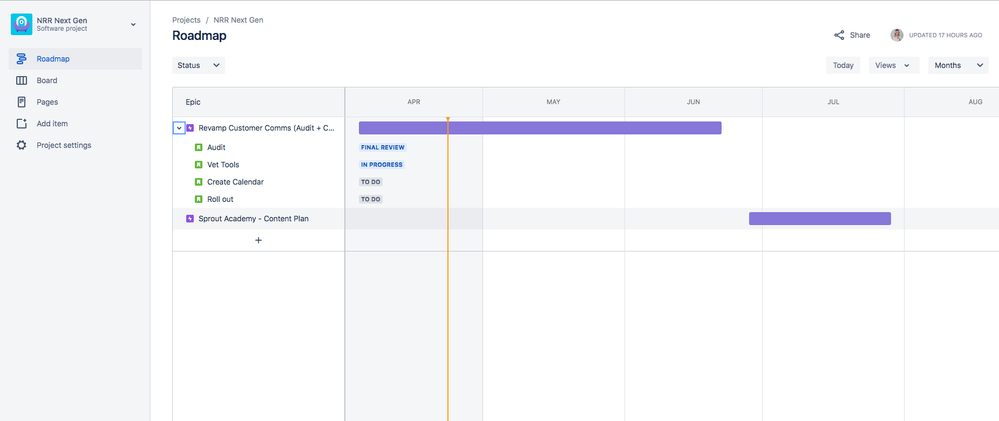The width and height of the screenshot is (999, 421).
Task: Click the JUL month header
Action: click(833, 102)
